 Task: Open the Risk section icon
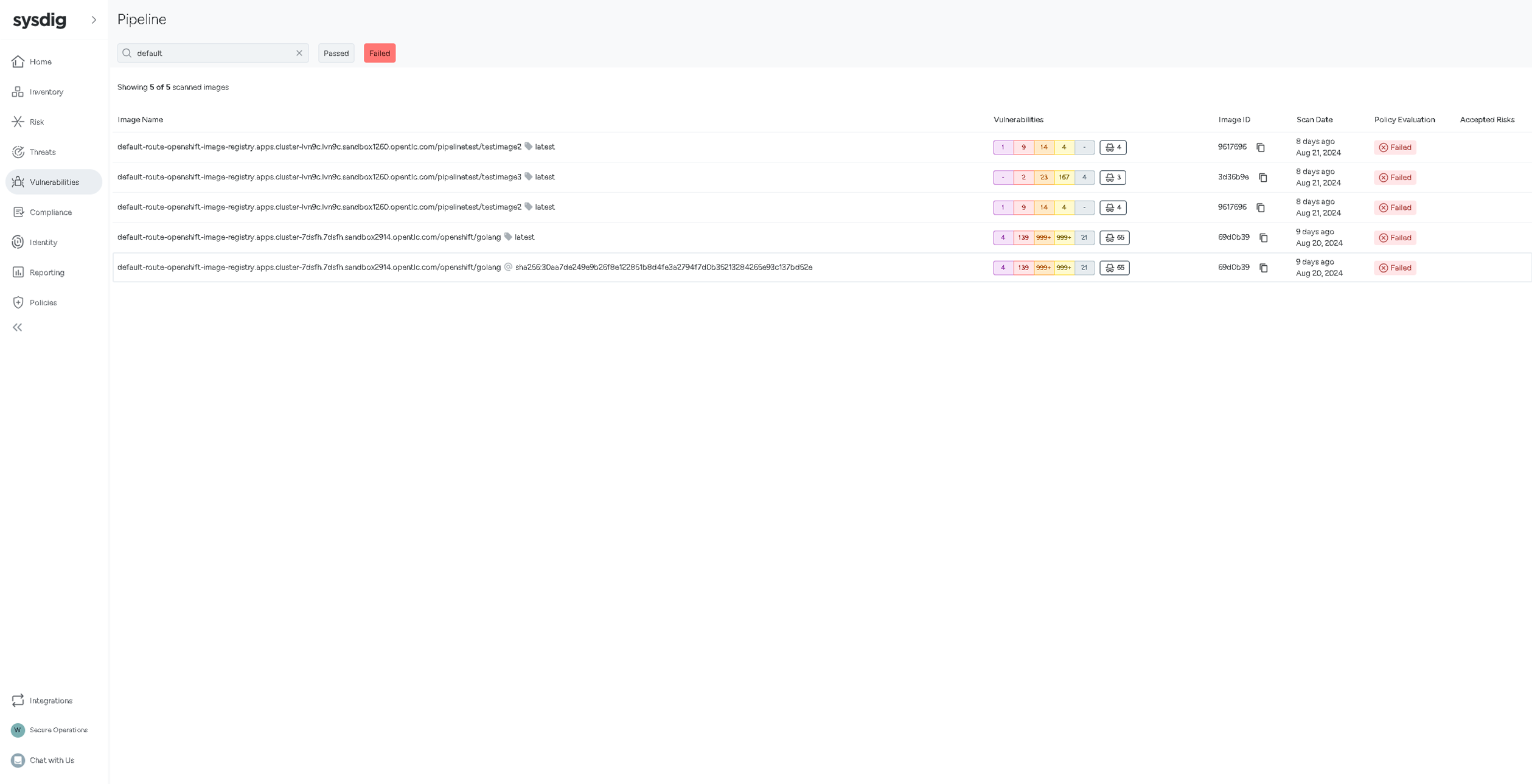point(18,122)
